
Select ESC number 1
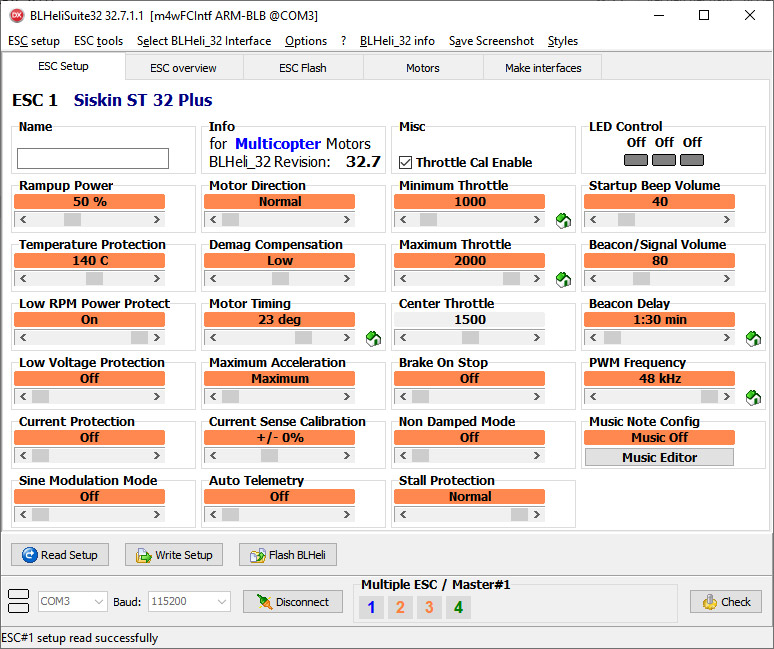coord(371,607)
